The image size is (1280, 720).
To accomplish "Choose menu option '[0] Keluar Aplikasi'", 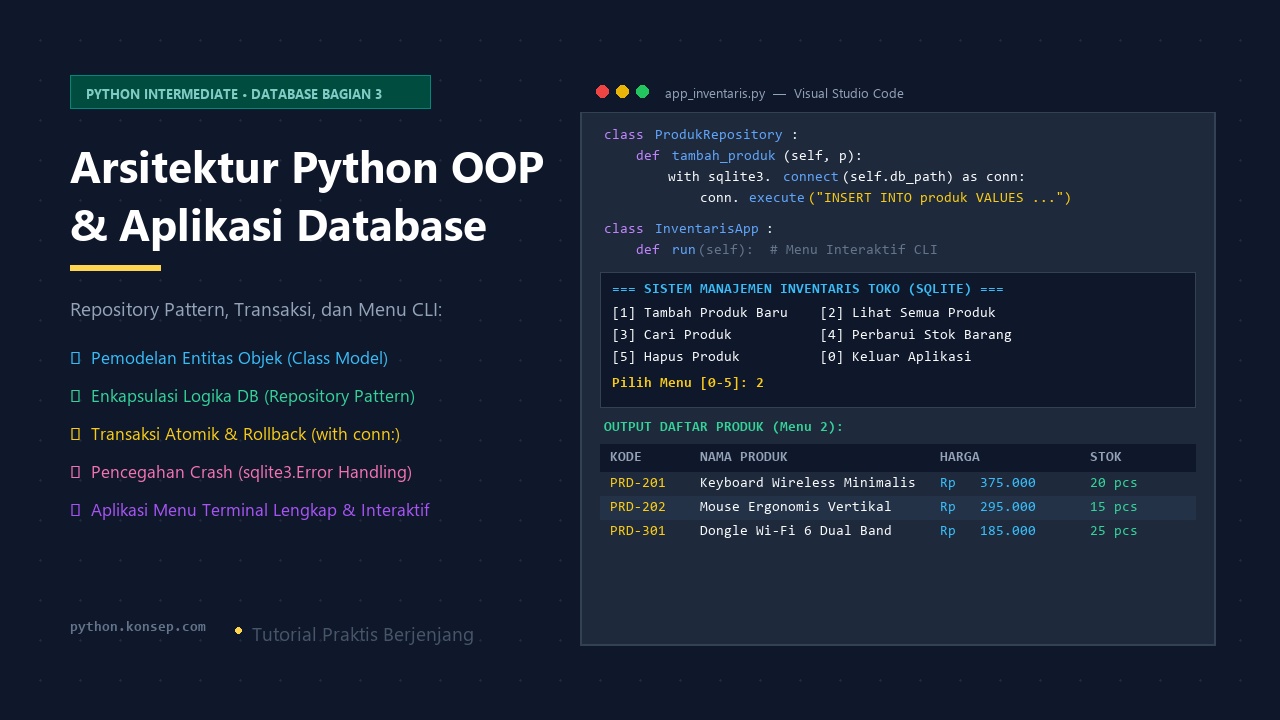I will pos(896,357).
